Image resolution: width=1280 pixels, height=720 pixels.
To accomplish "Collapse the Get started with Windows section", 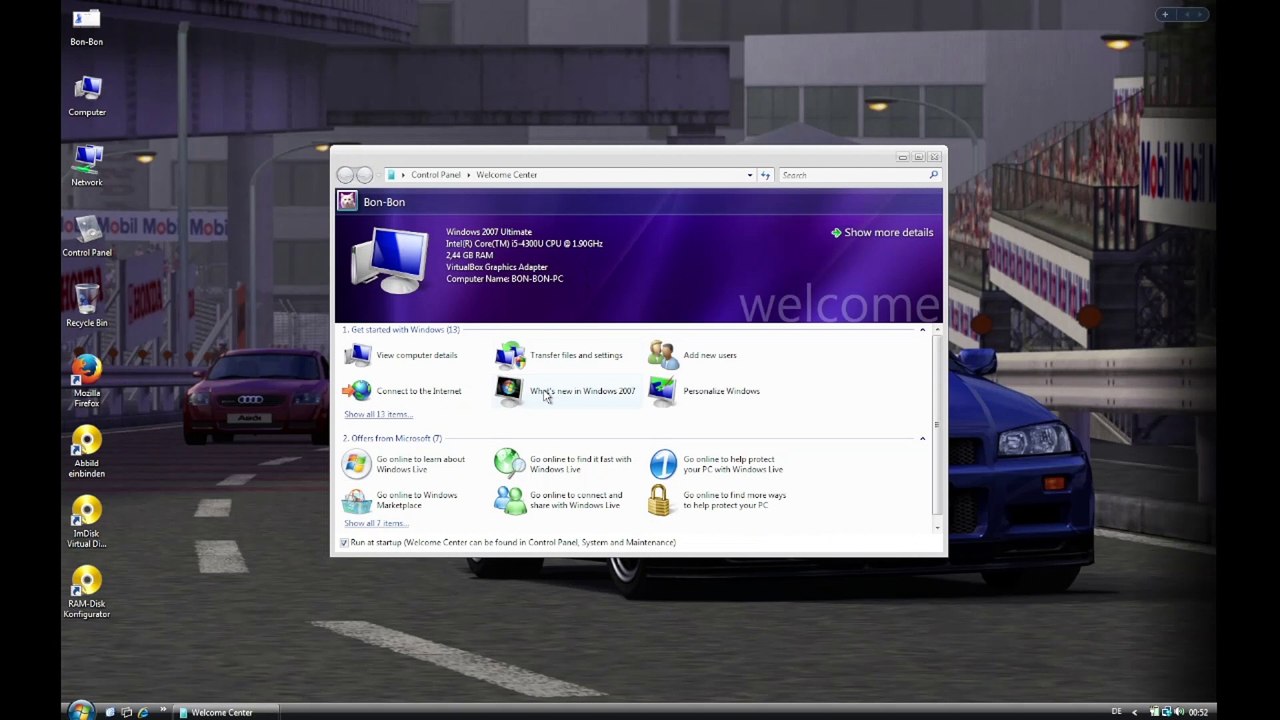I will (x=922, y=329).
